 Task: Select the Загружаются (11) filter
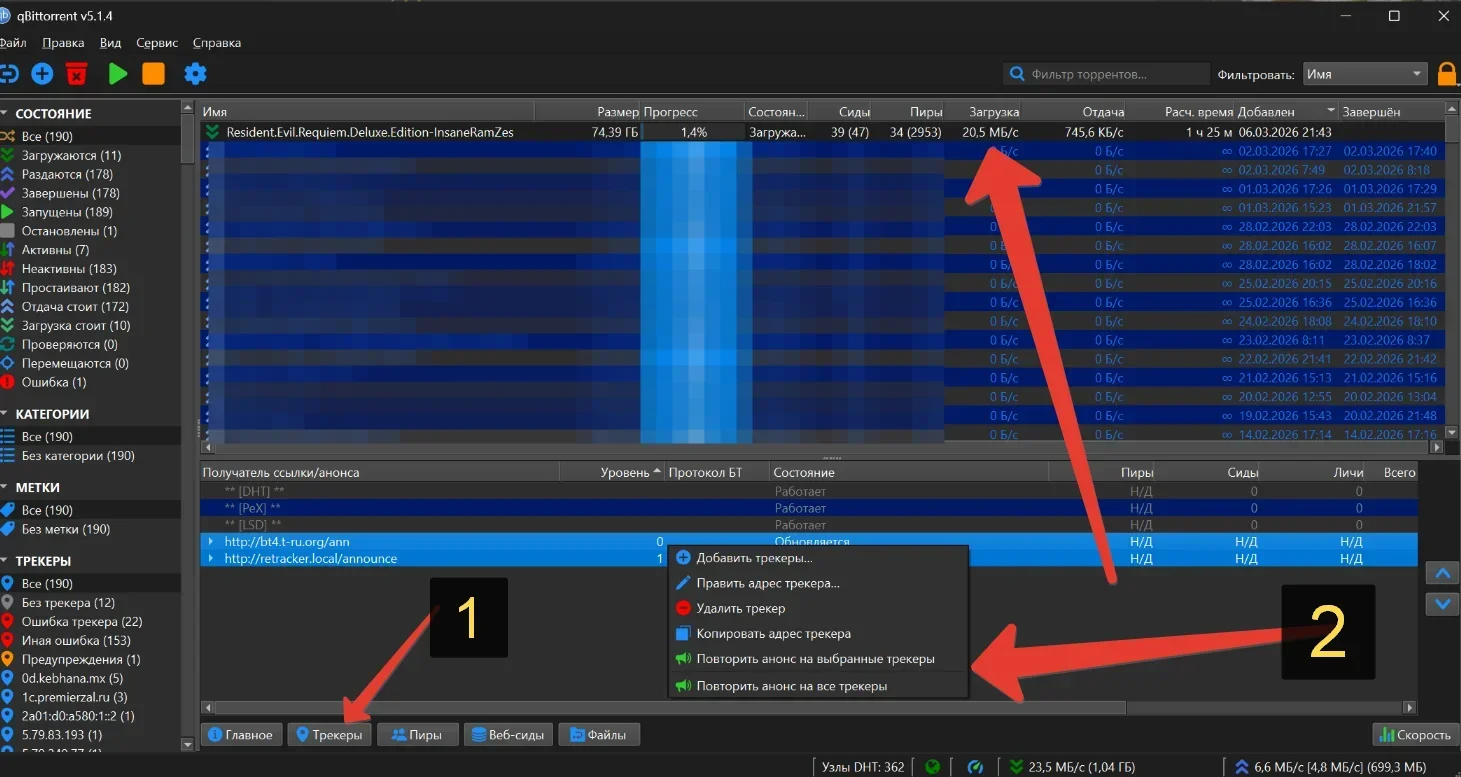click(x=71, y=155)
